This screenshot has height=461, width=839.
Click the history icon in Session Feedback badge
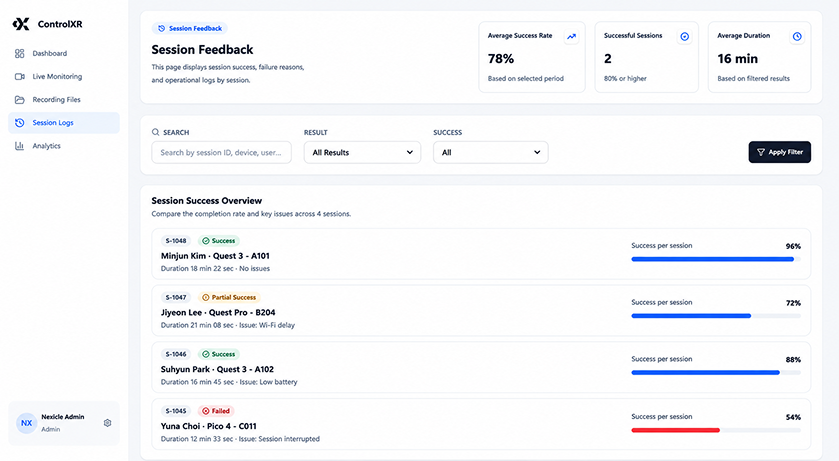162,28
